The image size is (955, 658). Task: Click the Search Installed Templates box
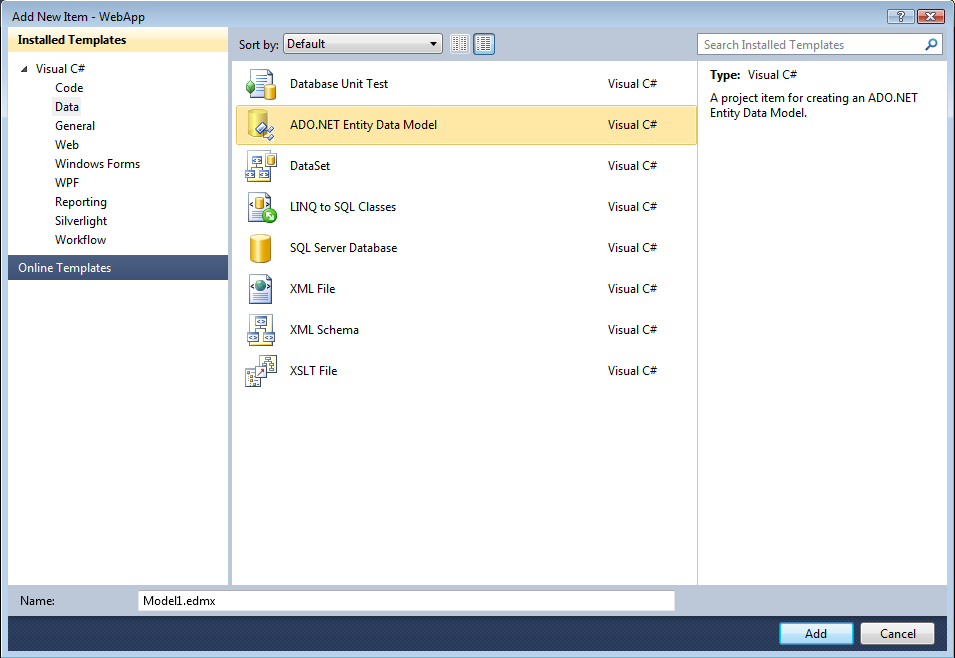click(820, 44)
